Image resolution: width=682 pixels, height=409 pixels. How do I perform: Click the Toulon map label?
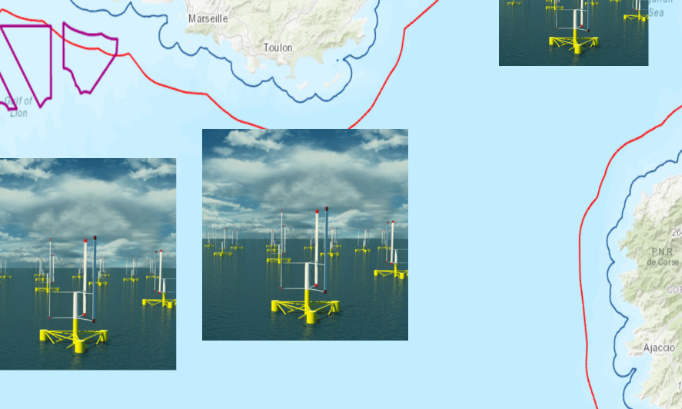[278, 47]
